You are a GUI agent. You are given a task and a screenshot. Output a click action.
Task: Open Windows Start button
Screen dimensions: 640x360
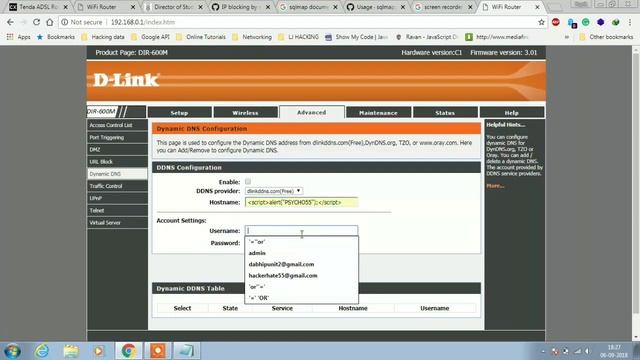click(x=12, y=351)
